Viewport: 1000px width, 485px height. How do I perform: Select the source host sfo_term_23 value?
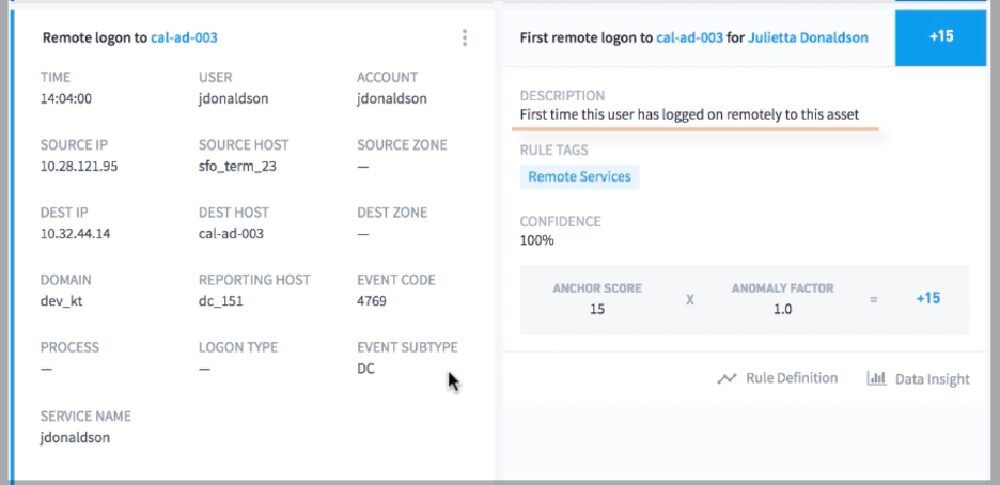pyautogui.click(x=237, y=167)
